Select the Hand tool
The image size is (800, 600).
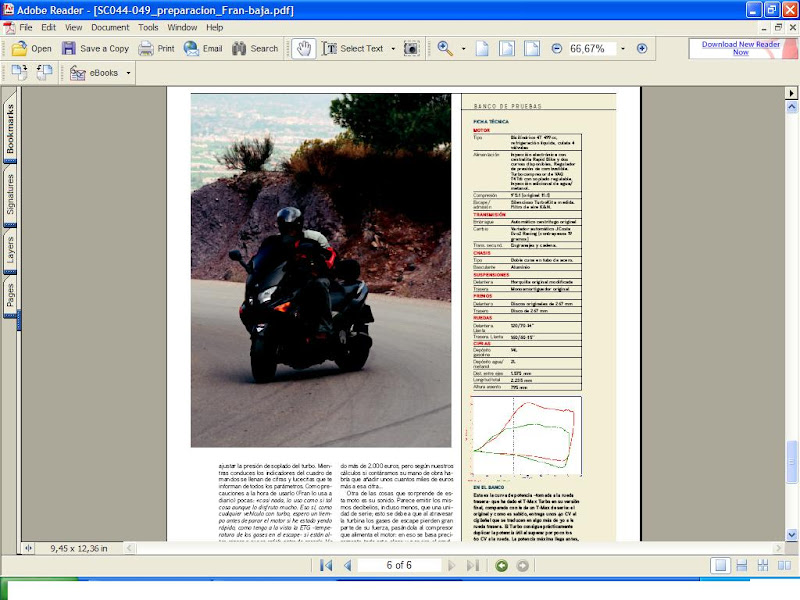pos(304,48)
